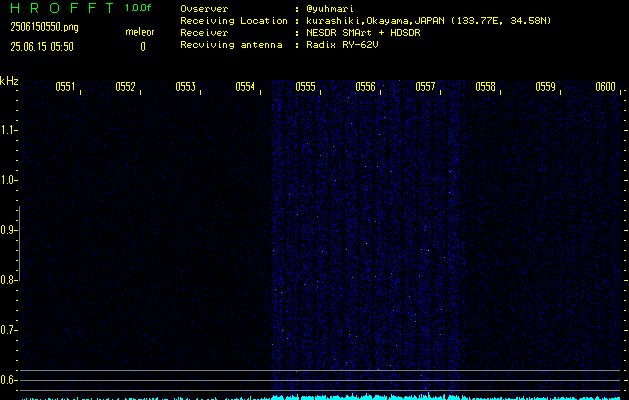Select the observer name @yuhmari
The width and height of the screenshot is (629, 400).
(329, 9)
